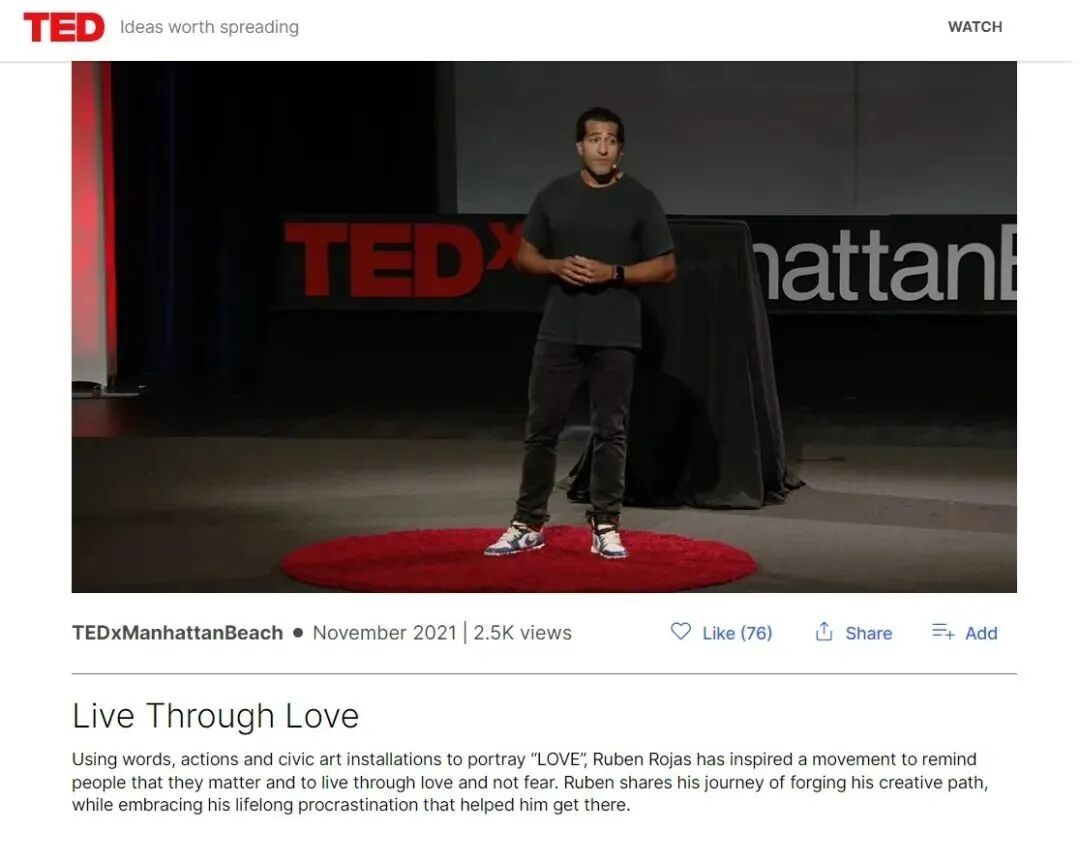This screenshot has height=852, width=1080.
Task: Click the Ideas worth spreading tagline
Action: pos(209,27)
